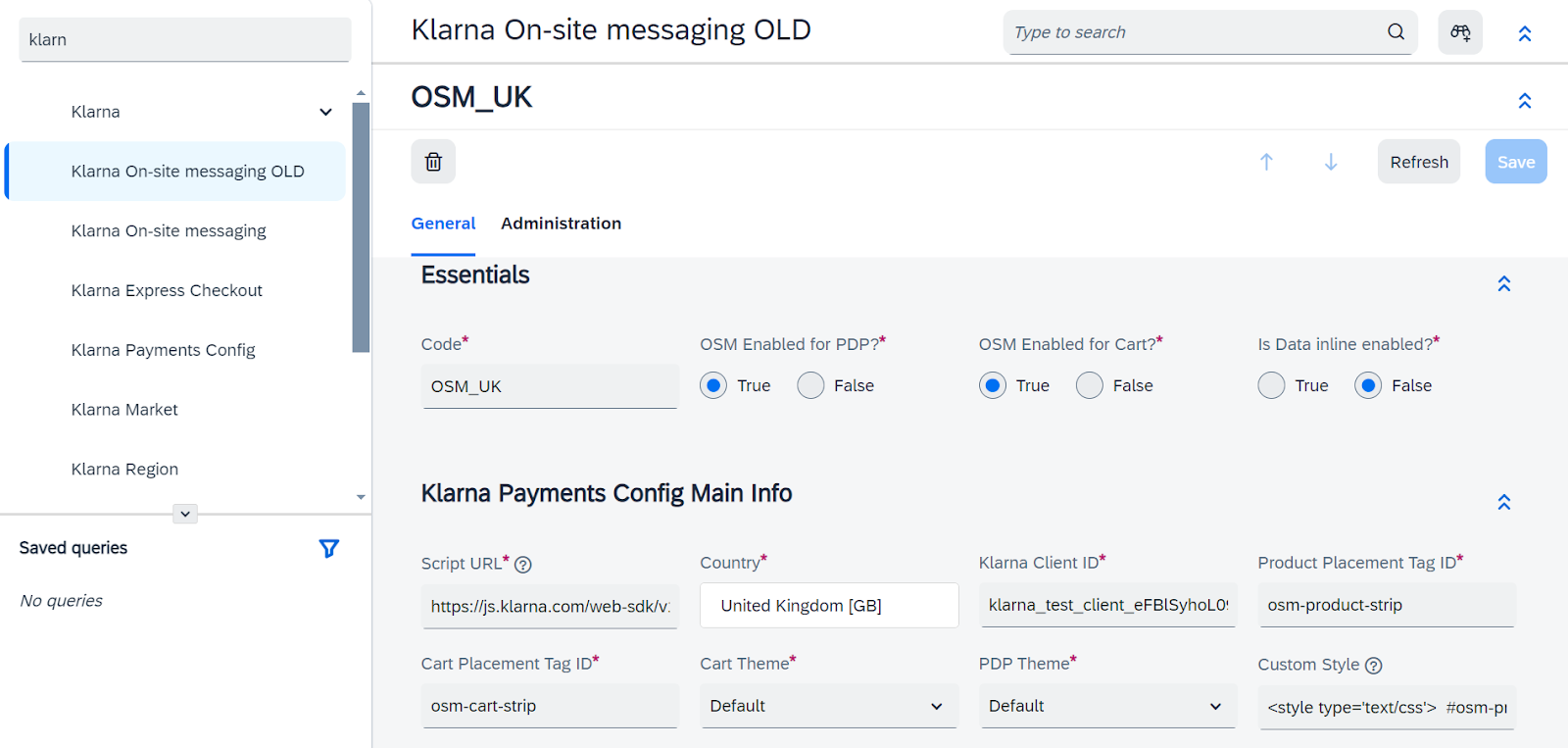
Task: Select Klarna On-site messaging OLD in sidebar
Action: 176,172
